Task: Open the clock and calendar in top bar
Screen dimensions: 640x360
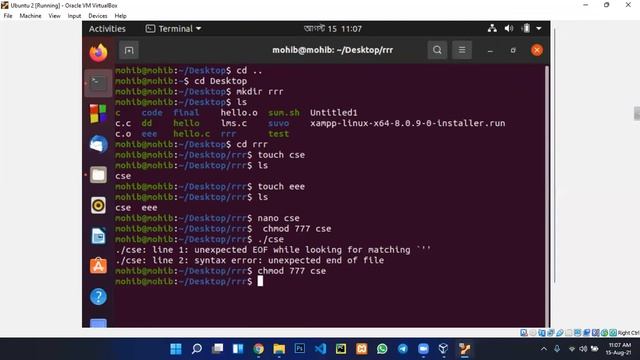Action: [x=333, y=29]
